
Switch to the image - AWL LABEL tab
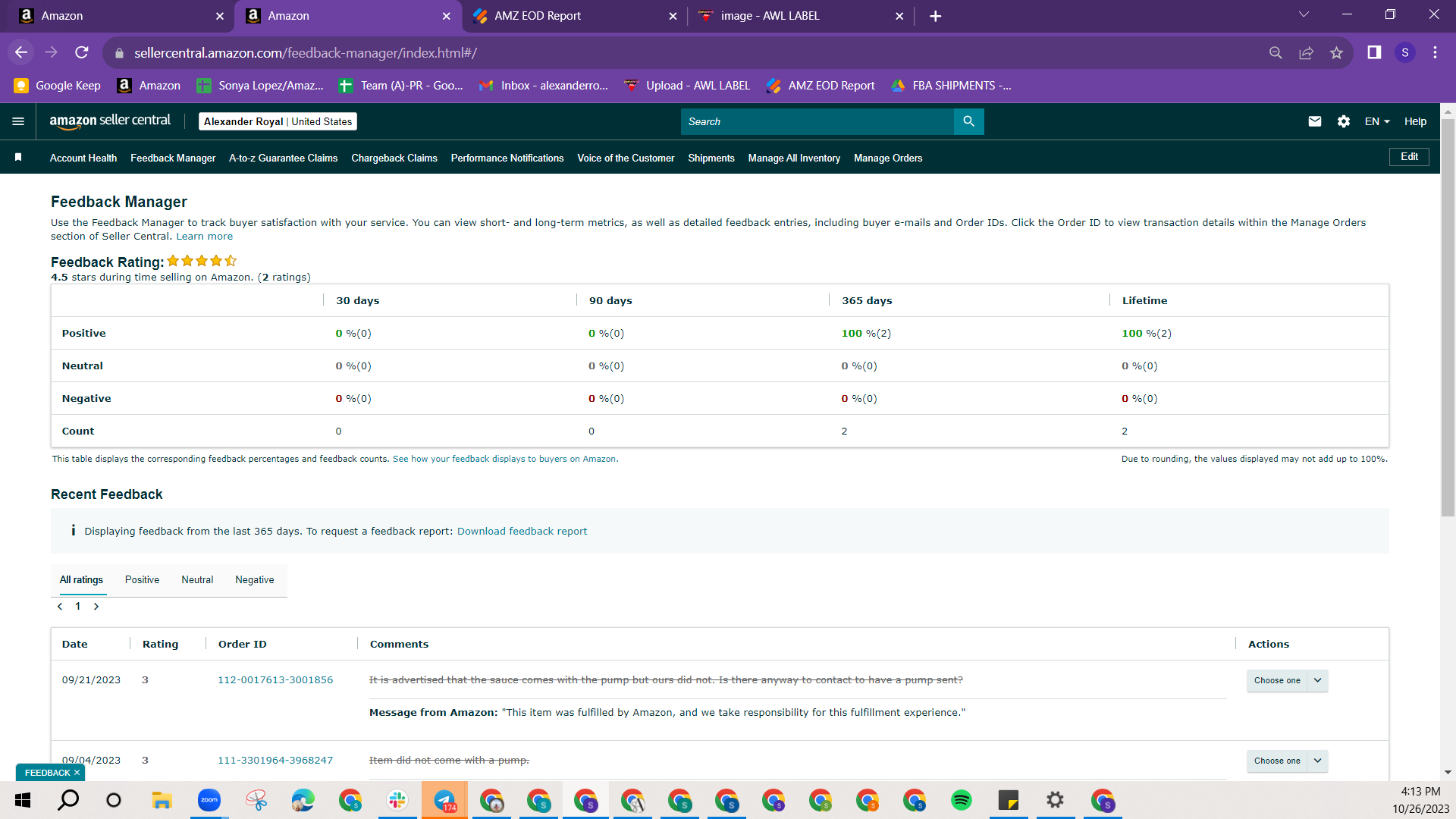pyautogui.click(x=801, y=16)
